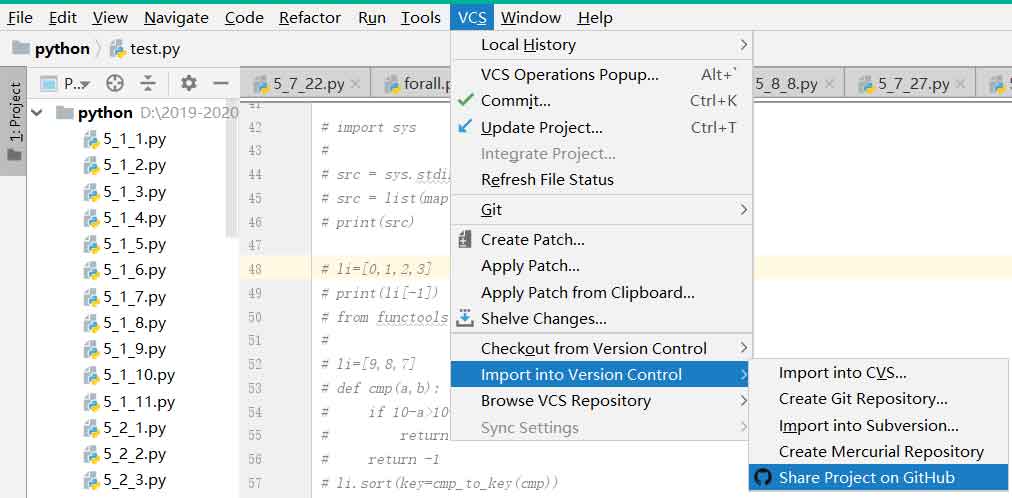This screenshot has height=498, width=1012.
Task: Choose VCS Operations Popup
Action: (x=602, y=75)
